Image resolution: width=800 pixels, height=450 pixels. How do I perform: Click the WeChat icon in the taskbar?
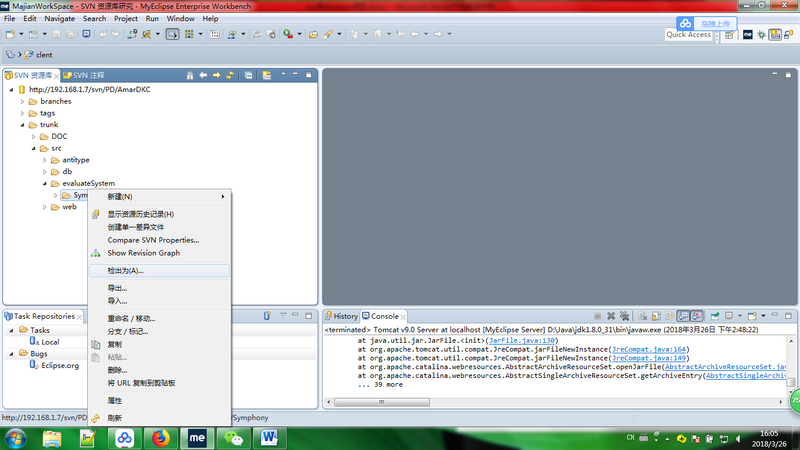[233, 438]
